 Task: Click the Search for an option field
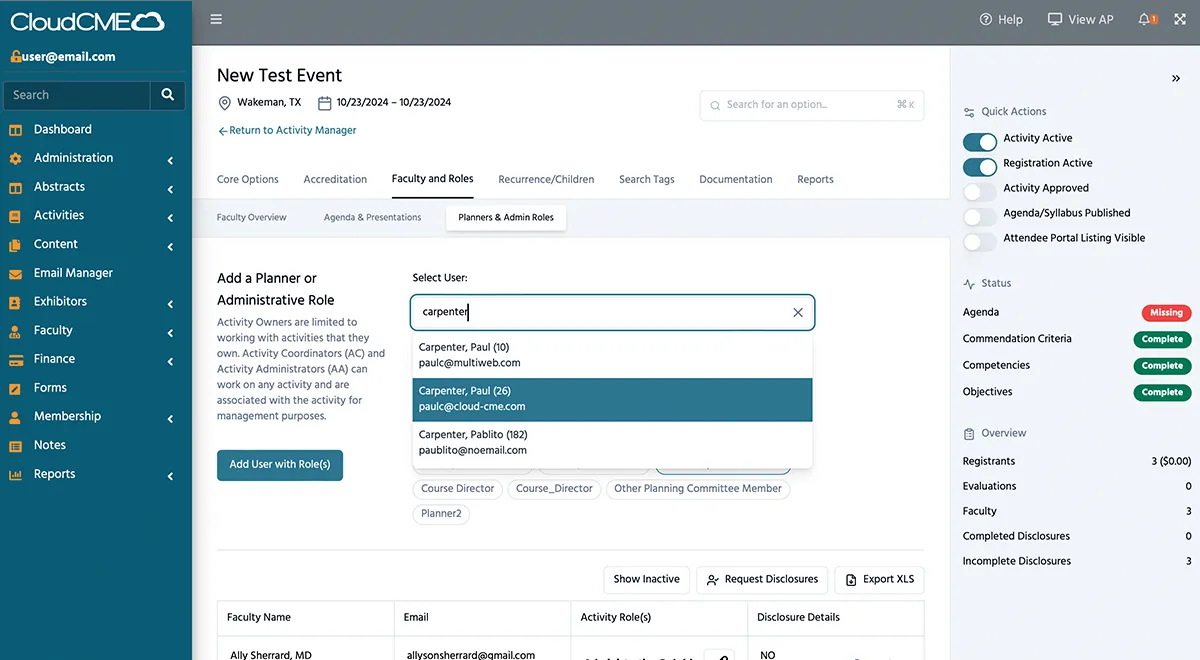coord(810,105)
